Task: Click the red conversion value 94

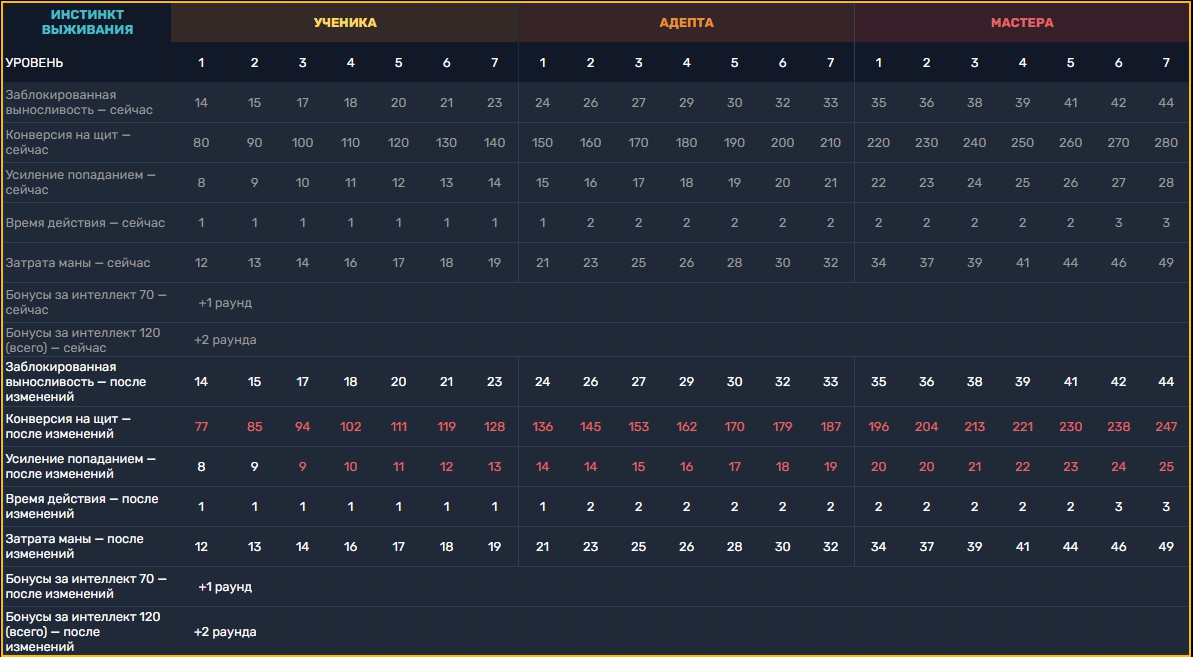Action: 303,427
